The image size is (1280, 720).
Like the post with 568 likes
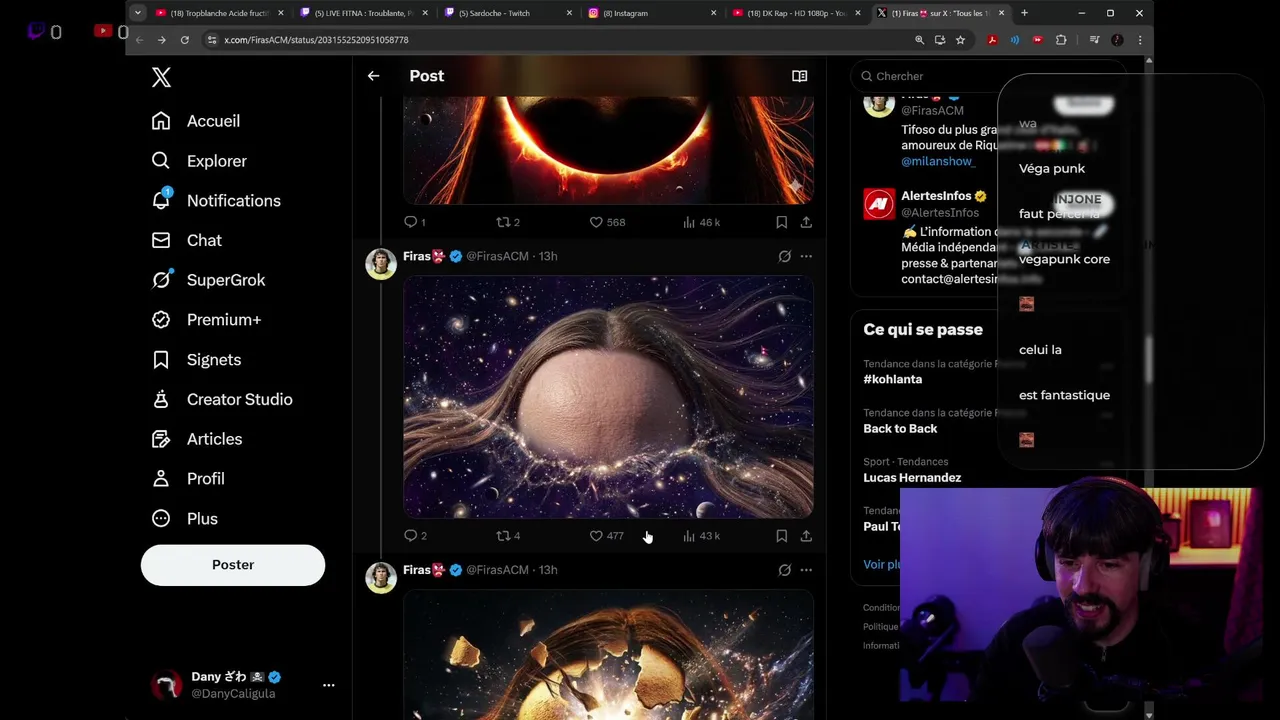(x=607, y=222)
